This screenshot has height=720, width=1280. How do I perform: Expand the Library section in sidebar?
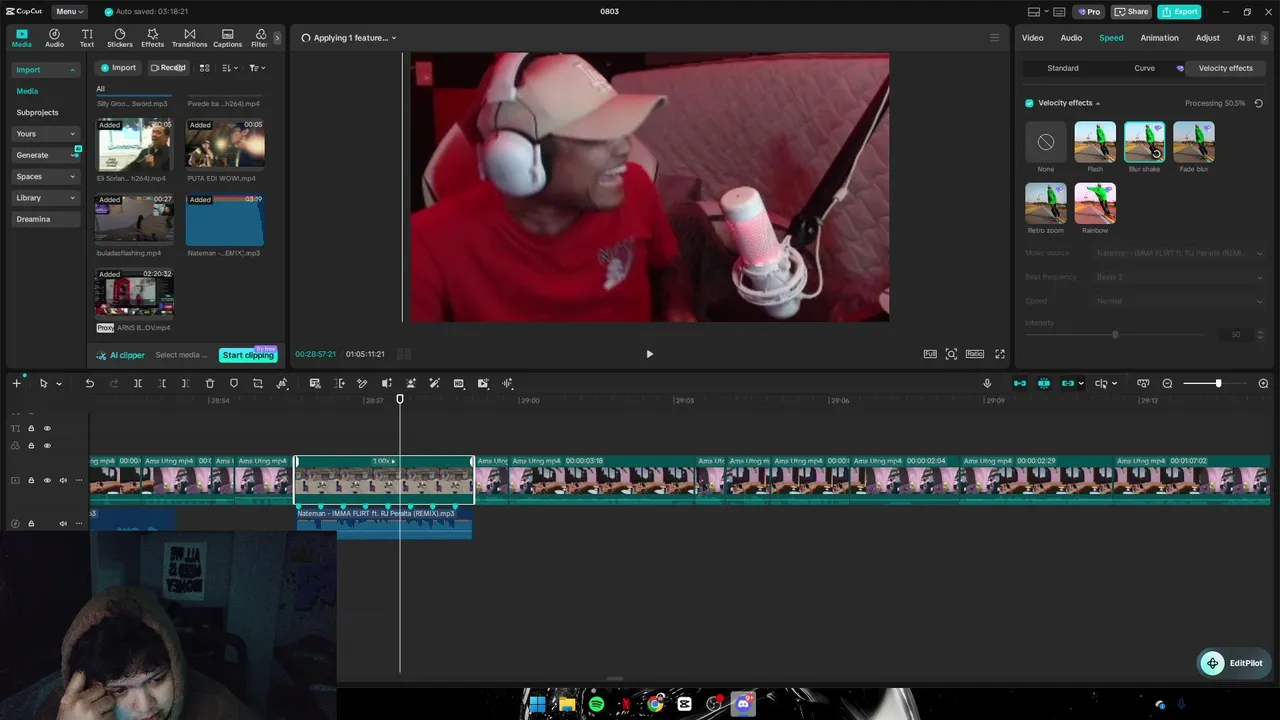coord(72,198)
